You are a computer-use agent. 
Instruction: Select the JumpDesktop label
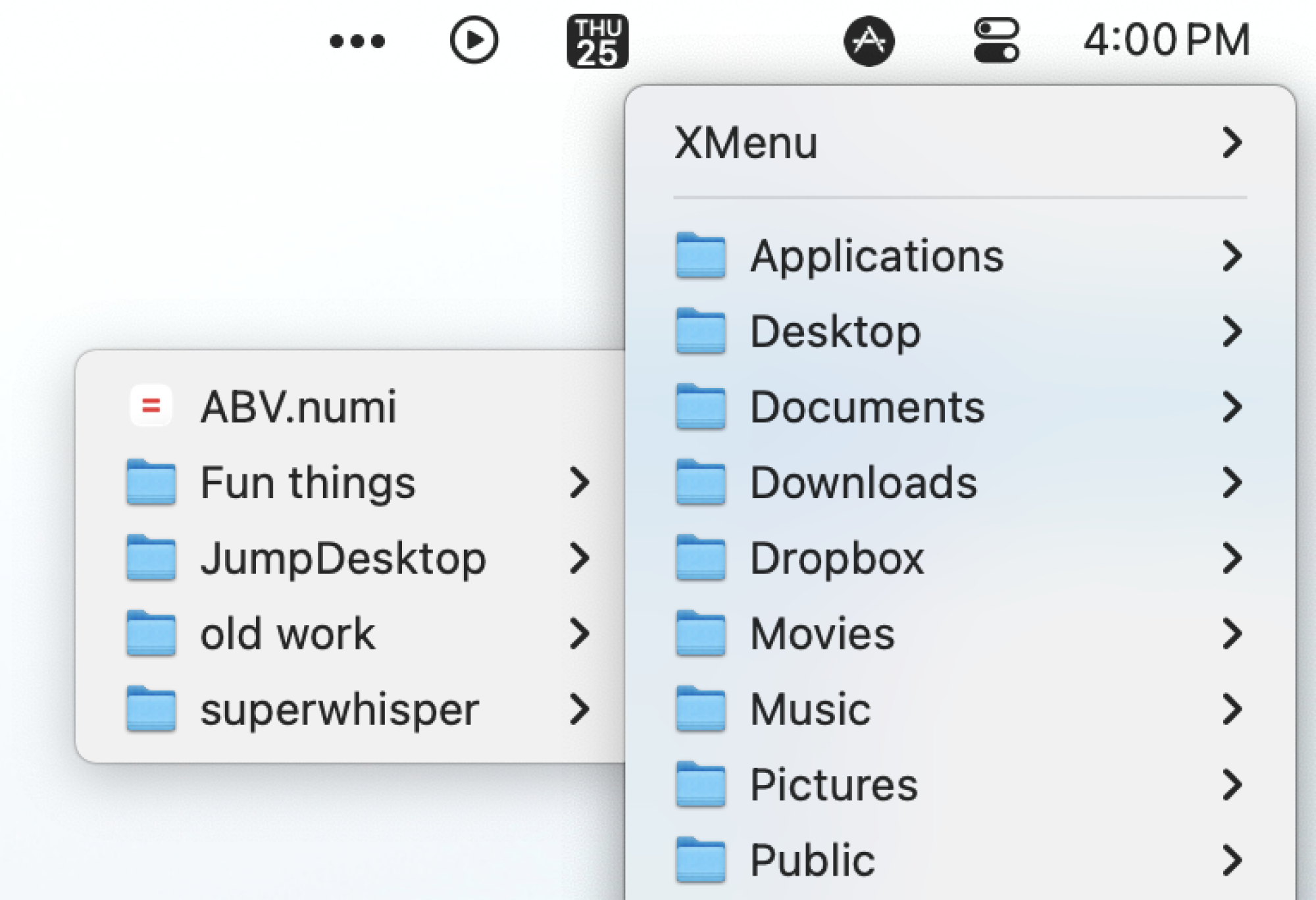343,559
